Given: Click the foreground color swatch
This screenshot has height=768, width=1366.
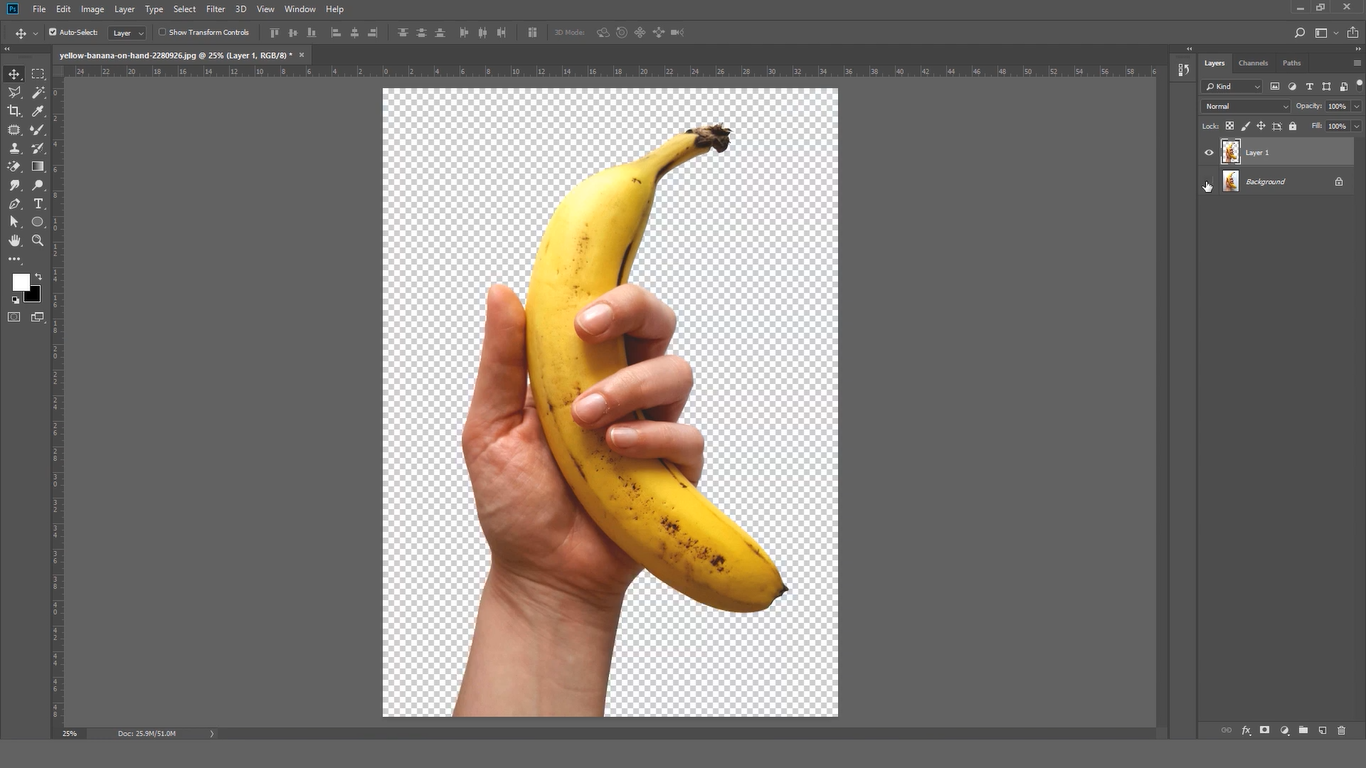Looking at the screenshot, I should pyautogui.click(x=20, y=282).
